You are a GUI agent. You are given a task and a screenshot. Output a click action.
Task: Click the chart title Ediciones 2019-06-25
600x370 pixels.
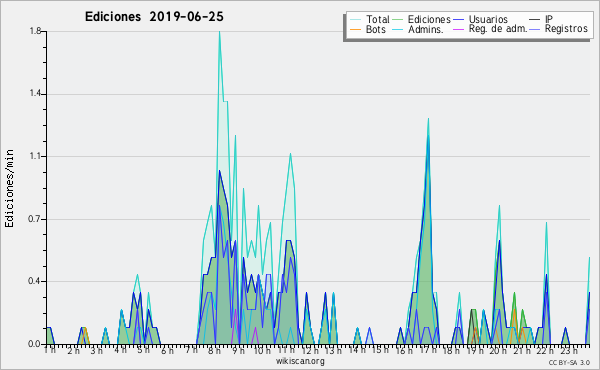click(x=154, y=17)
